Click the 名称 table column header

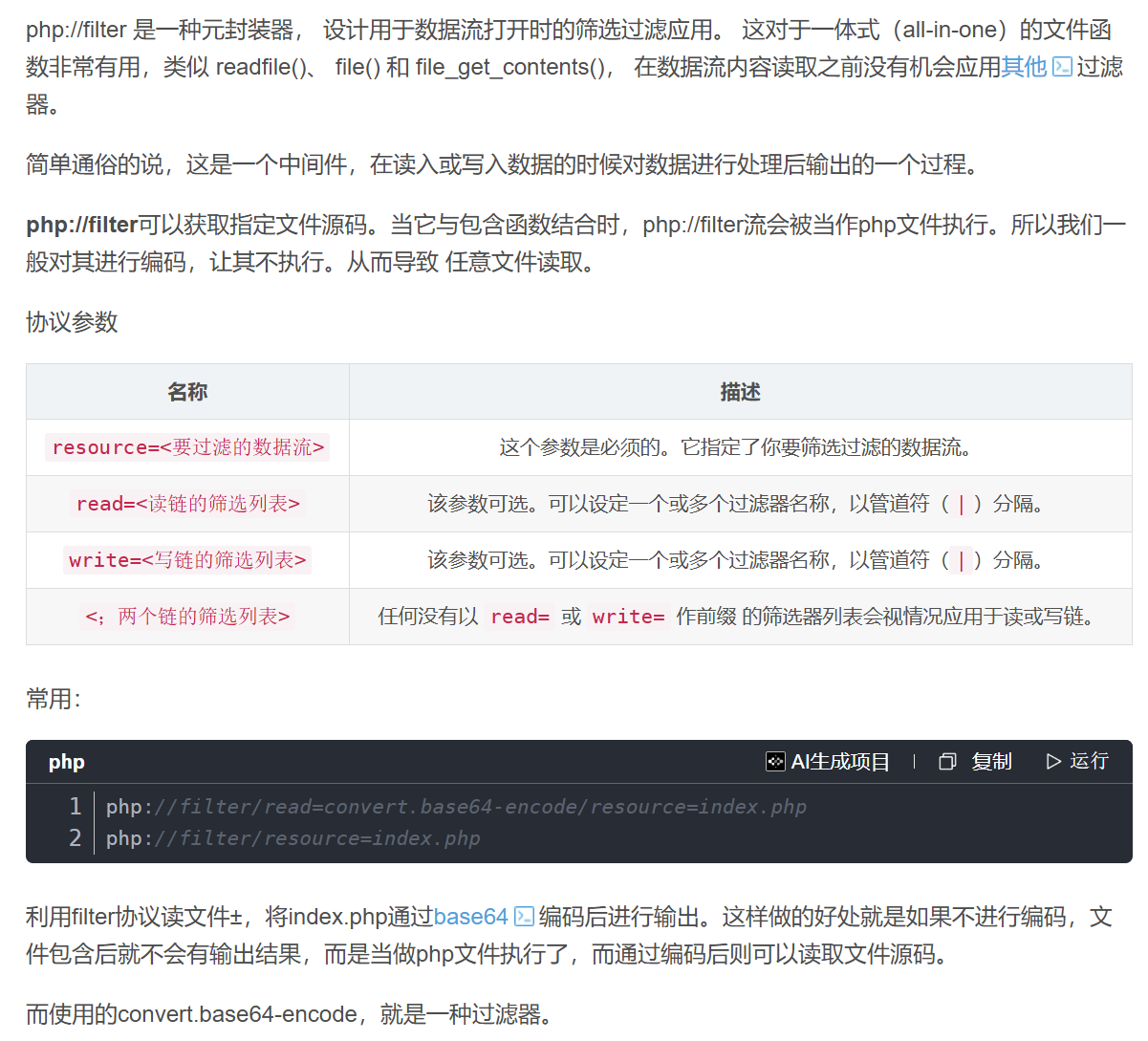tap(187, 392)
